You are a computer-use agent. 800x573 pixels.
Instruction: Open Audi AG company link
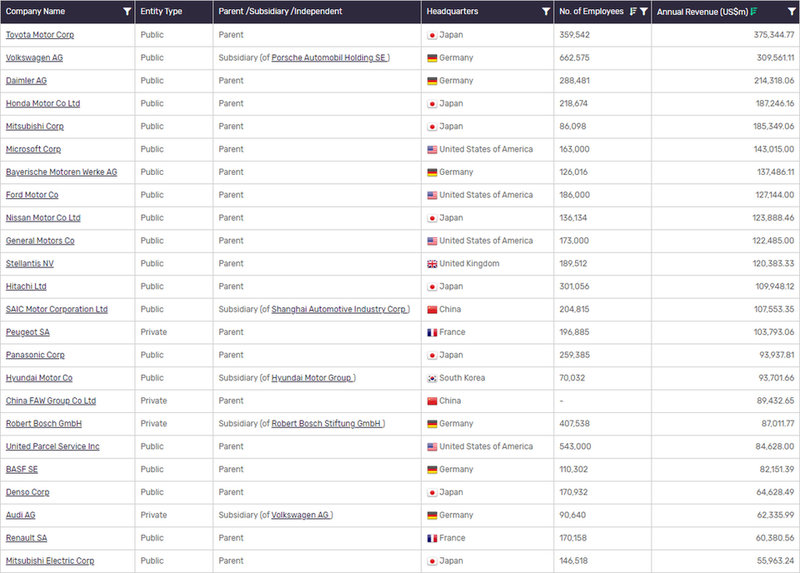(20, 515)
